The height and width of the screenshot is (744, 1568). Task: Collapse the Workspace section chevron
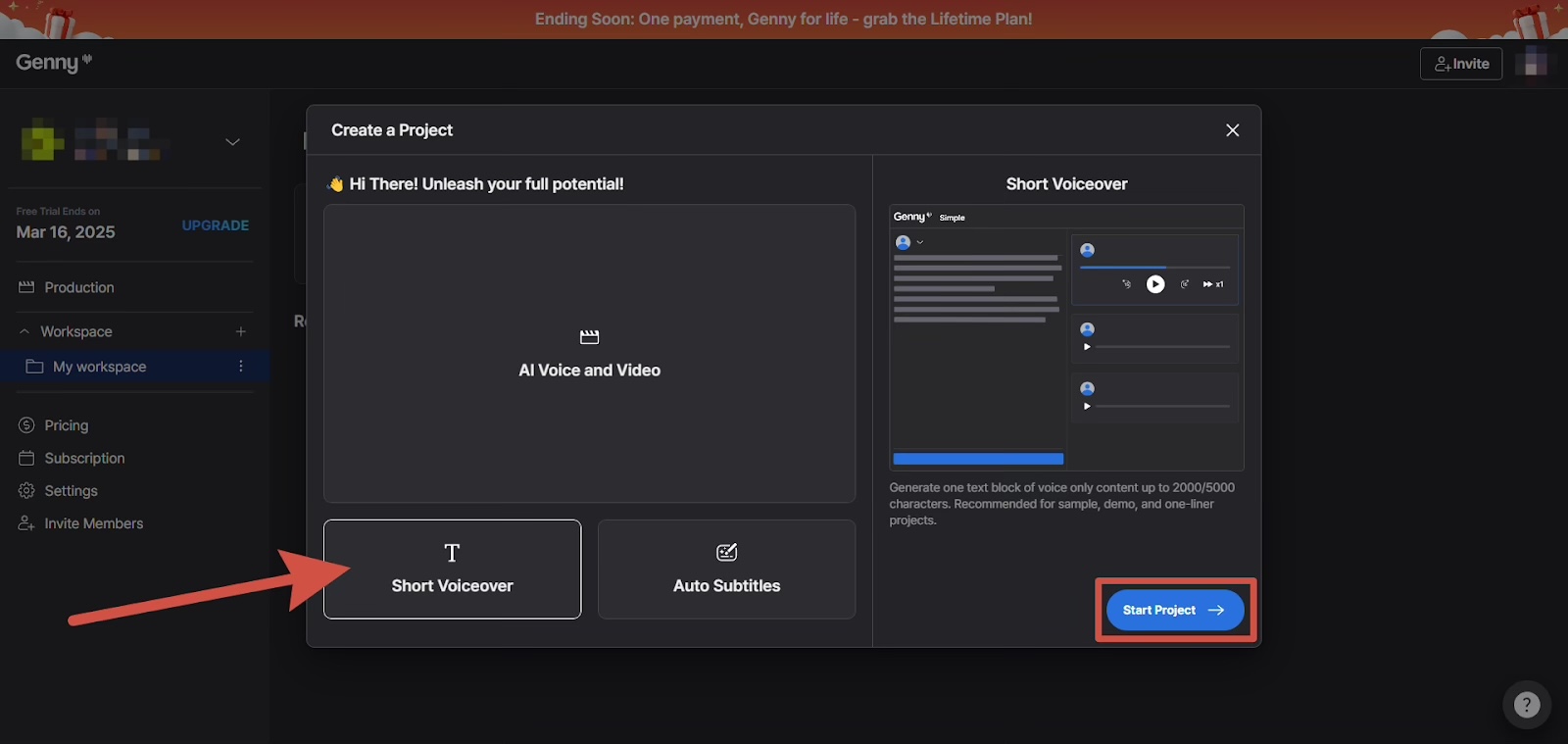(24, 331)
